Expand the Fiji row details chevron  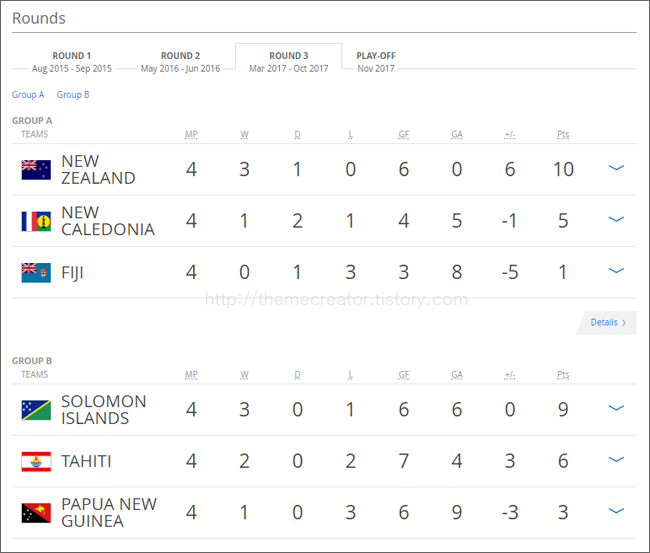tap(616, 270)
